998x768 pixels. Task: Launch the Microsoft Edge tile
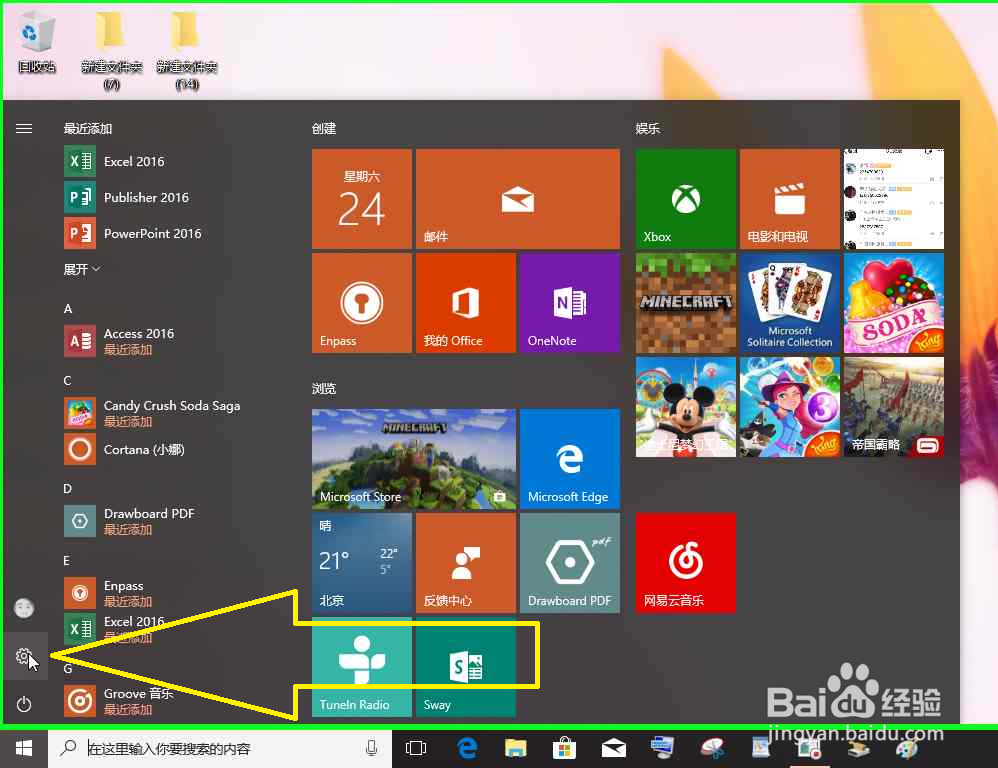coord(570,459)
